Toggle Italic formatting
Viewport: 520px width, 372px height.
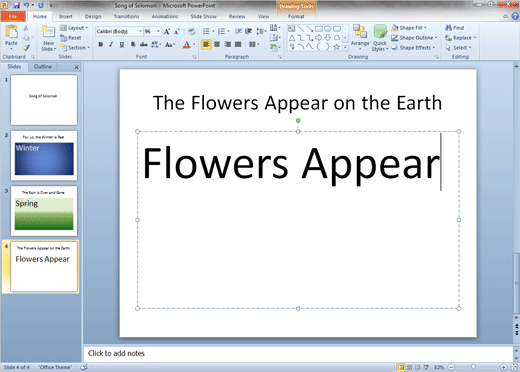tap(111, 44)
